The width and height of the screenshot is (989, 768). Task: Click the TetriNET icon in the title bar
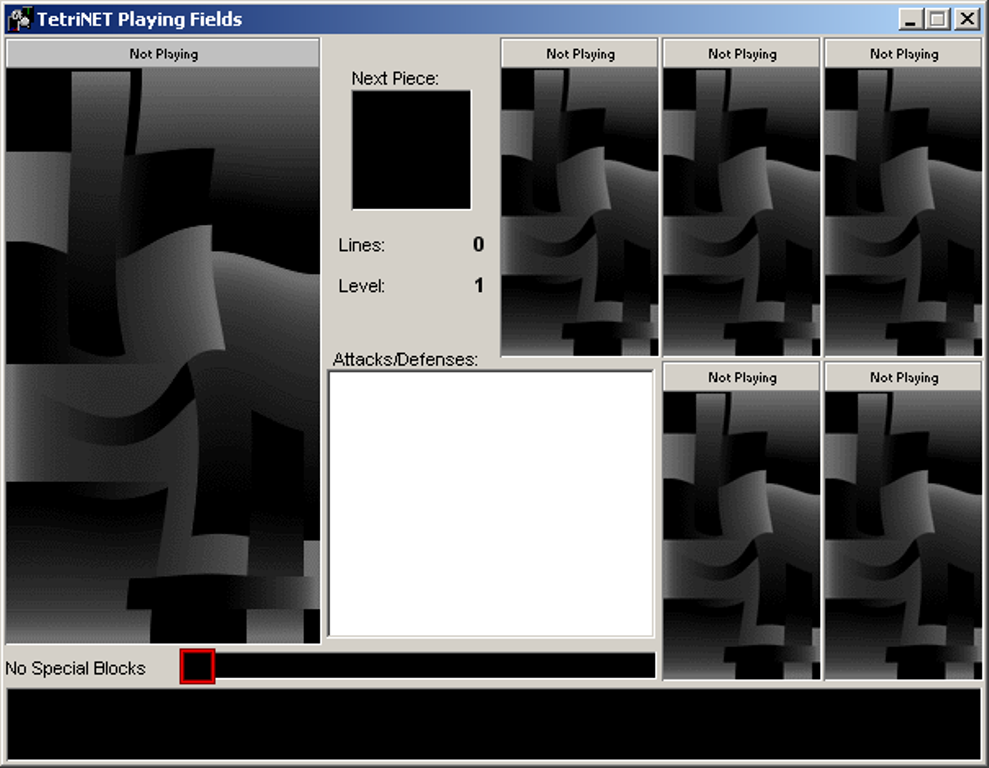[19, 18]
